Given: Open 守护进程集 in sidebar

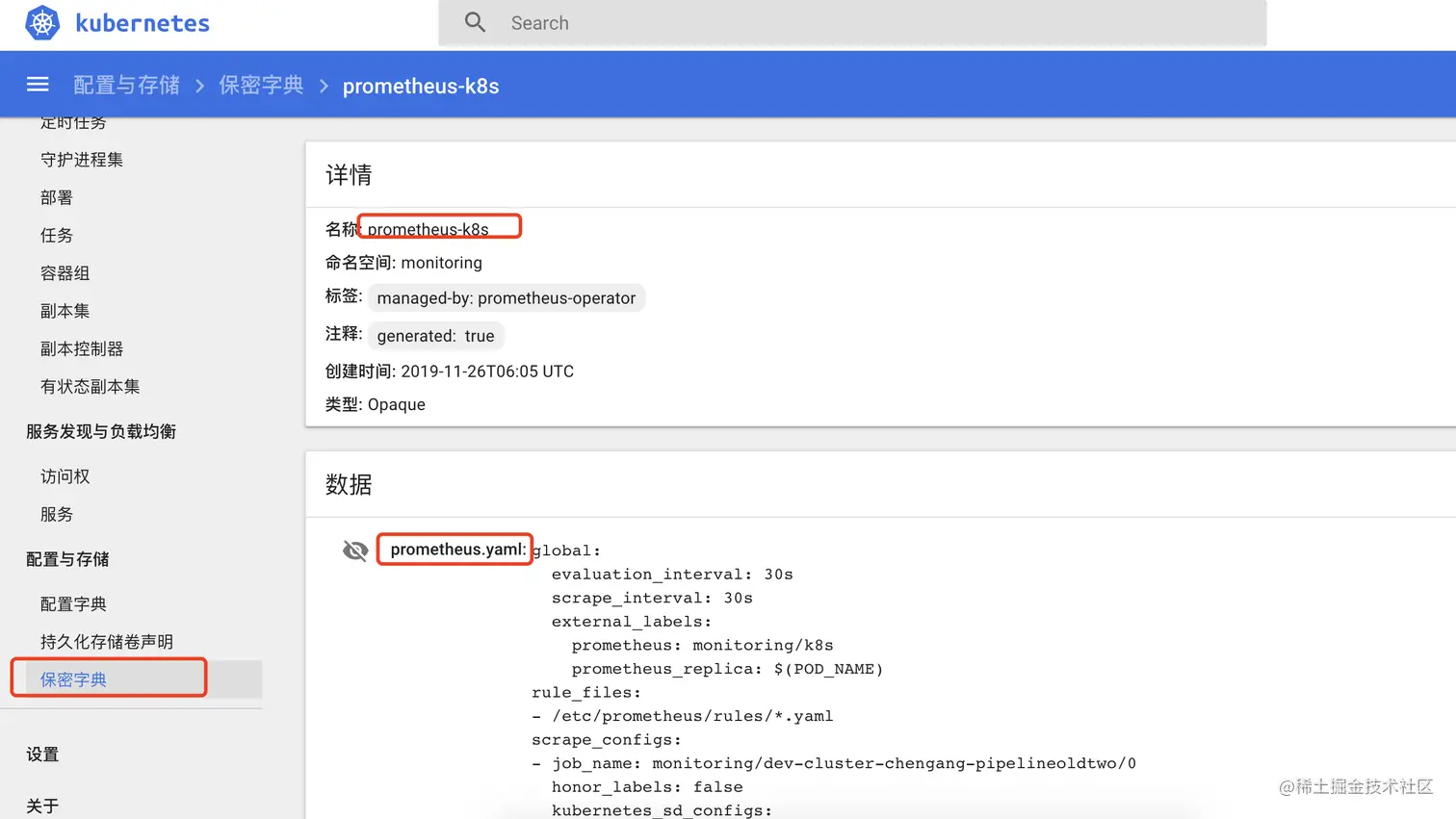Looking at the screenshot, I should click(82, 160).
